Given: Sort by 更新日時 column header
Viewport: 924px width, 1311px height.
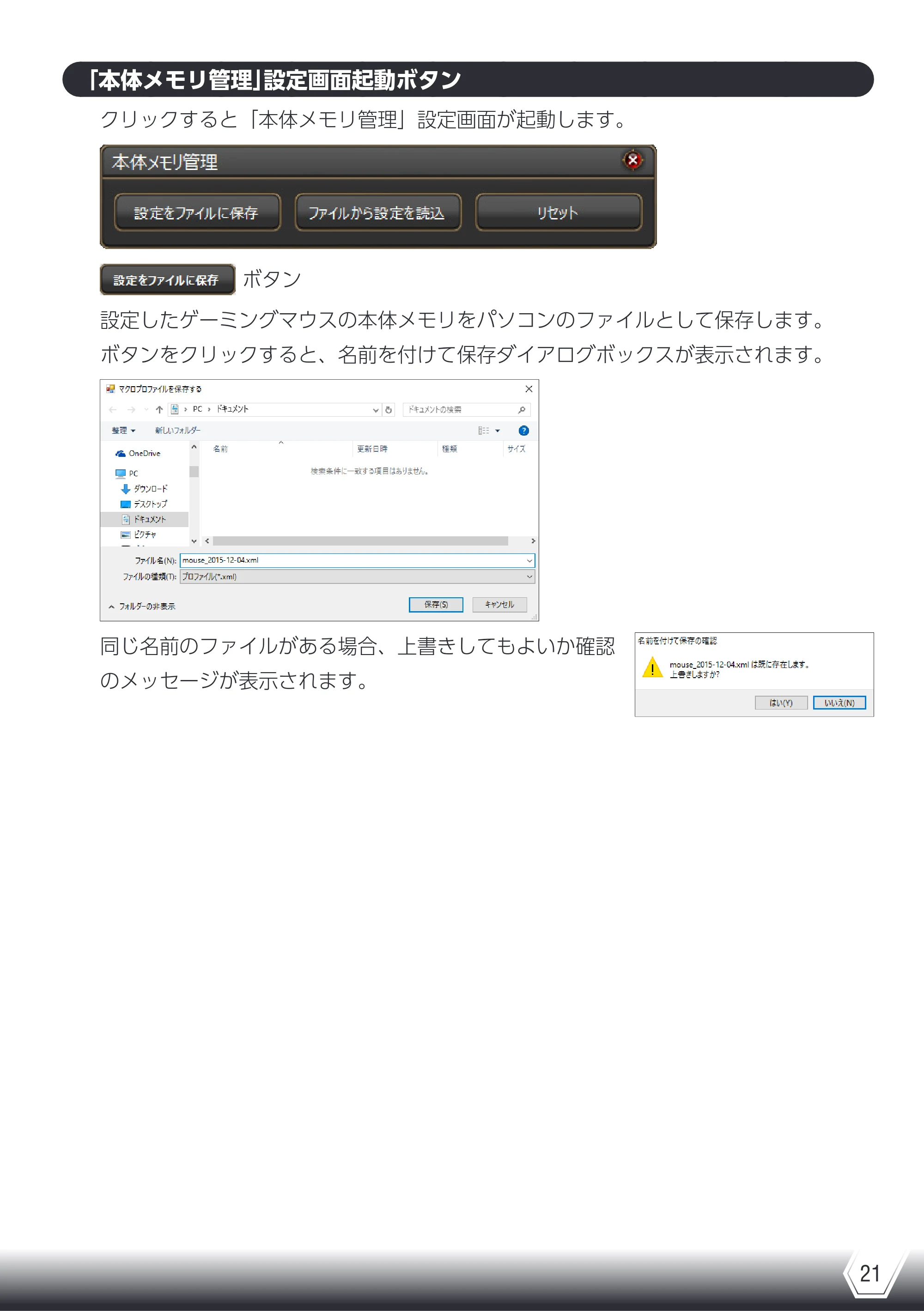Looking at the screenshot, I should pos(372,449).
